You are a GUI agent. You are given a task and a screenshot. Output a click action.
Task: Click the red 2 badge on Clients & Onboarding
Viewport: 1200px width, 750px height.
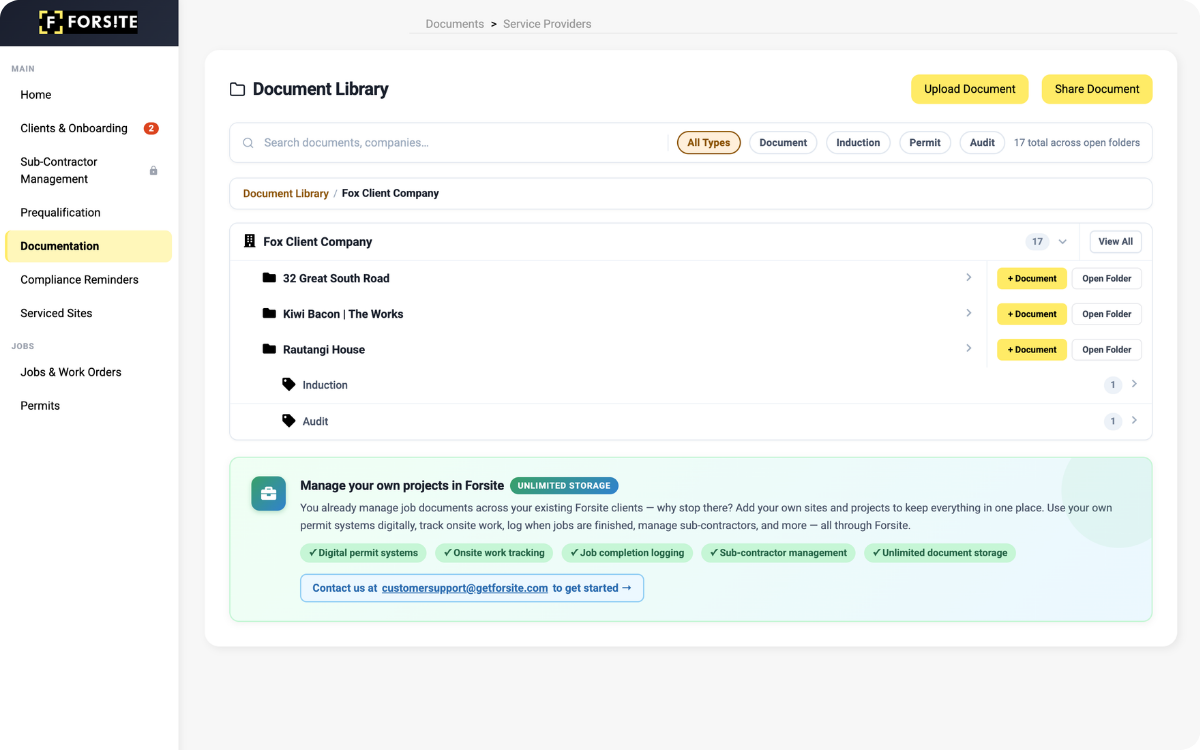point(151,128)
